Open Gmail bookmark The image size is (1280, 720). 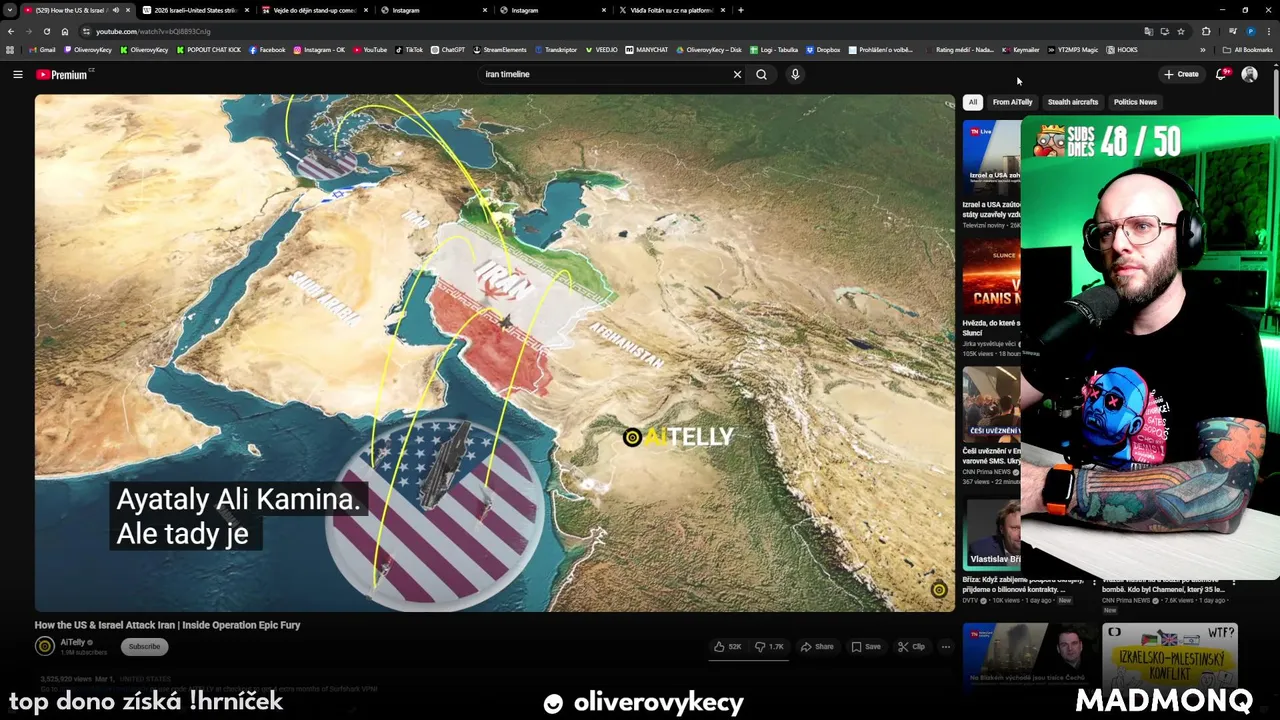pos(43,50)
